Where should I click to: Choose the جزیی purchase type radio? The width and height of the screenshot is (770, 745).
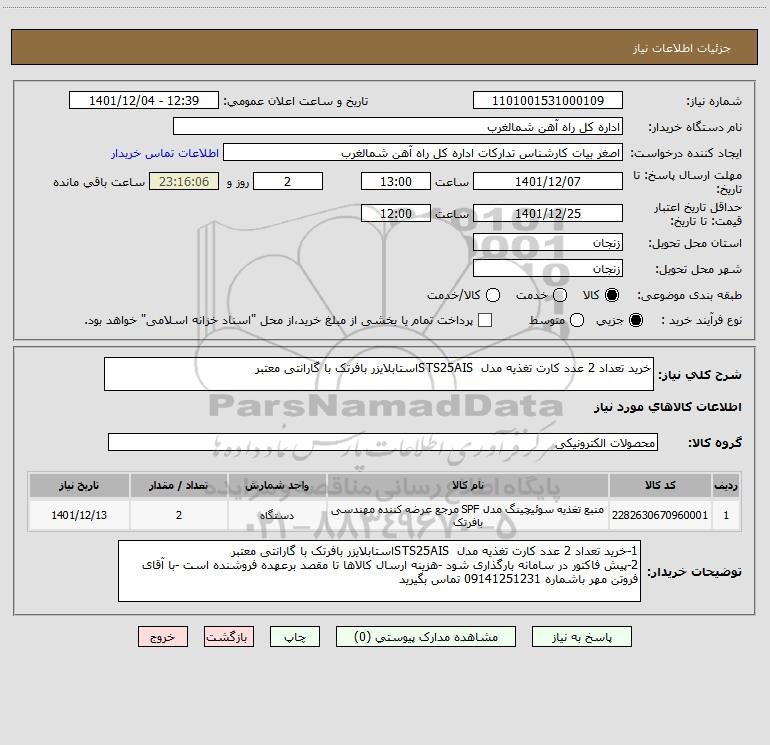[635, 320]
